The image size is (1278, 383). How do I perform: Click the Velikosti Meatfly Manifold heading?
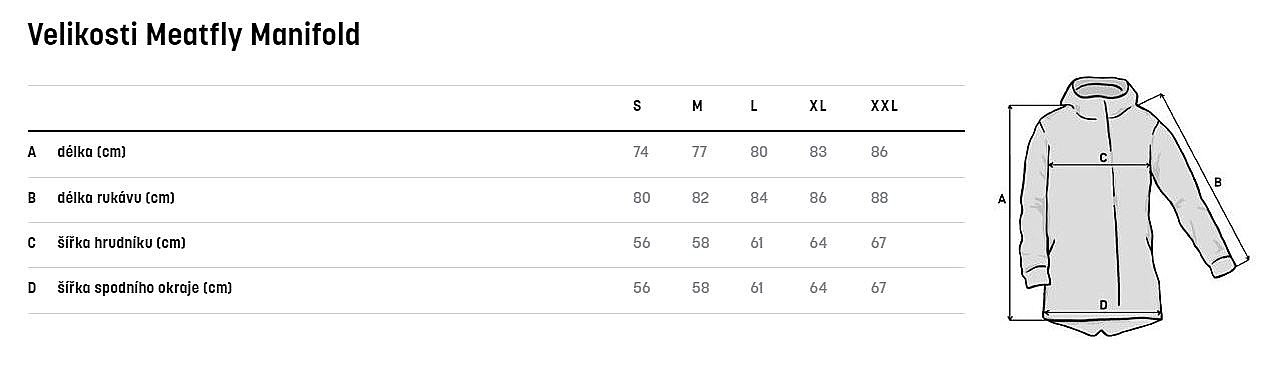pos(194,35)
